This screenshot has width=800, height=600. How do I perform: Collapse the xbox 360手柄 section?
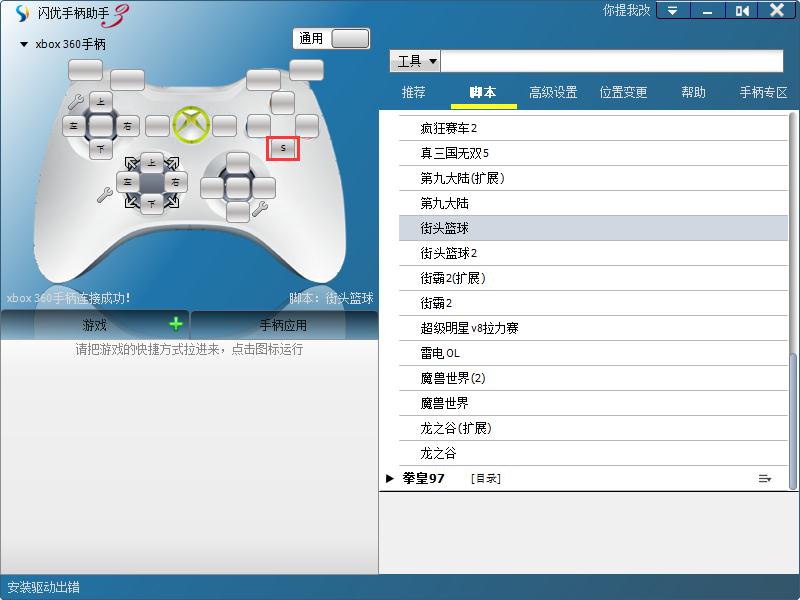pos(22,44)
